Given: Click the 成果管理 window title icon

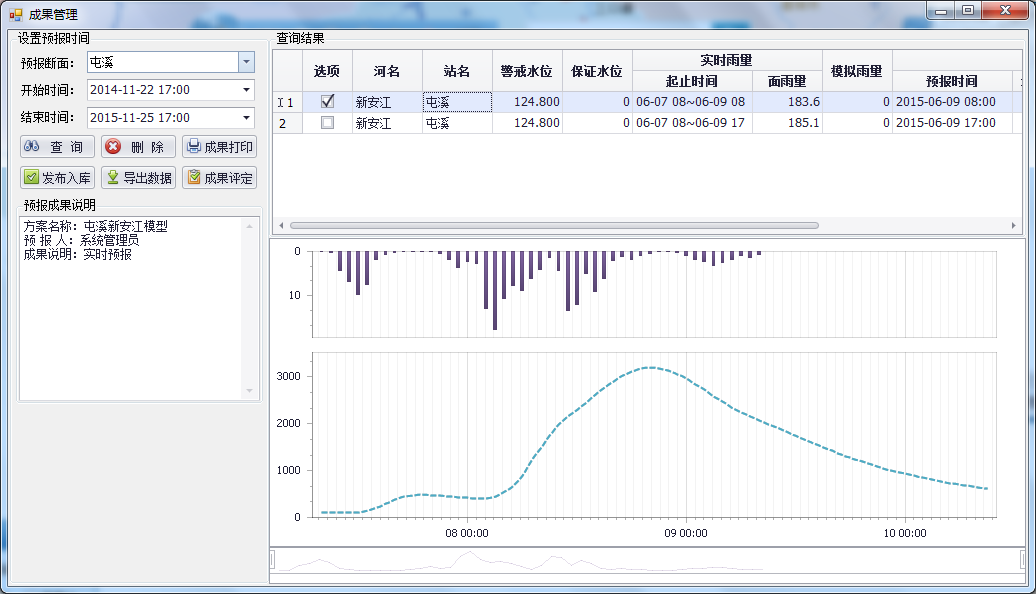Looking at the screenshot, I should click(15, 14).
